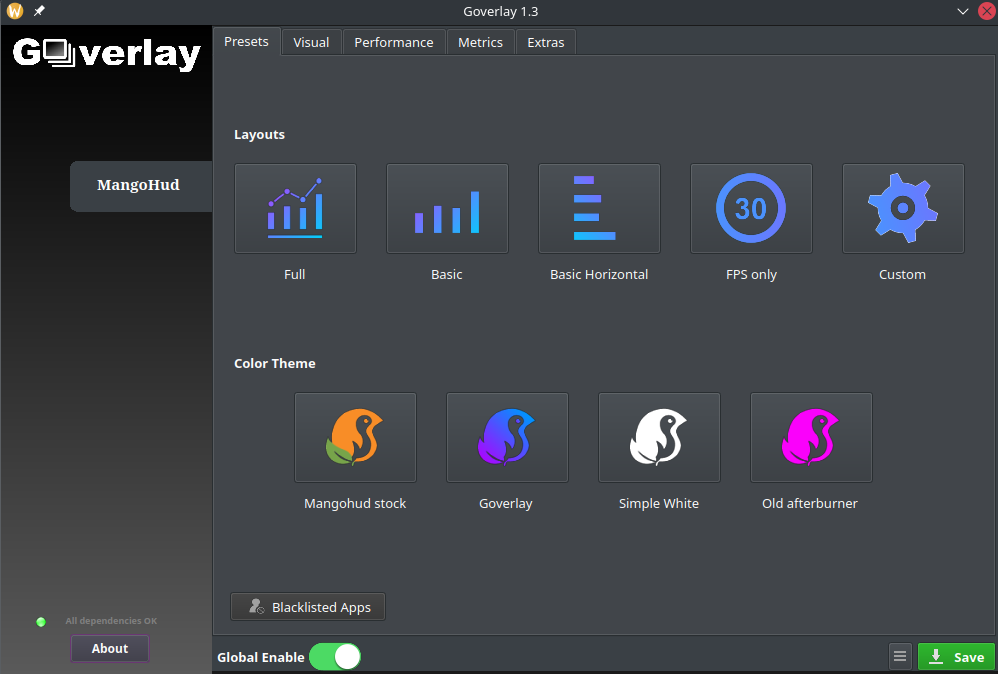Click the pin icon in the title bar
The width and height of the screenshot is (998, 674).
pyautogui.click(x=39, y=11)
